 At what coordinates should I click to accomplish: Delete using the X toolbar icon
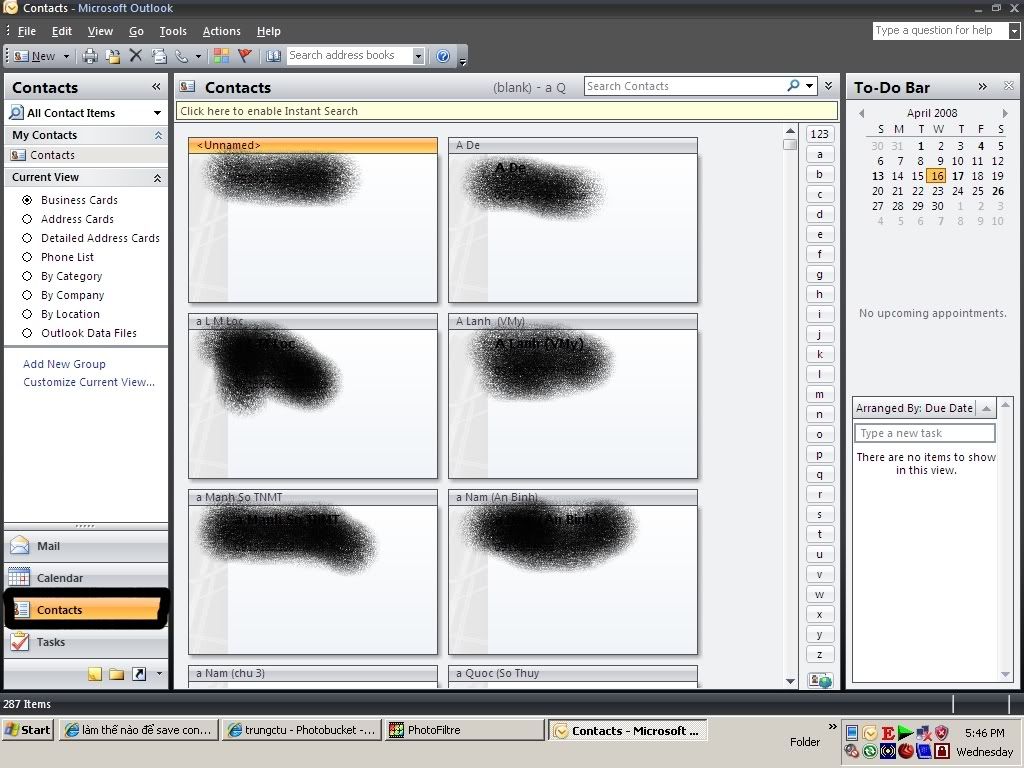[136, 55]
